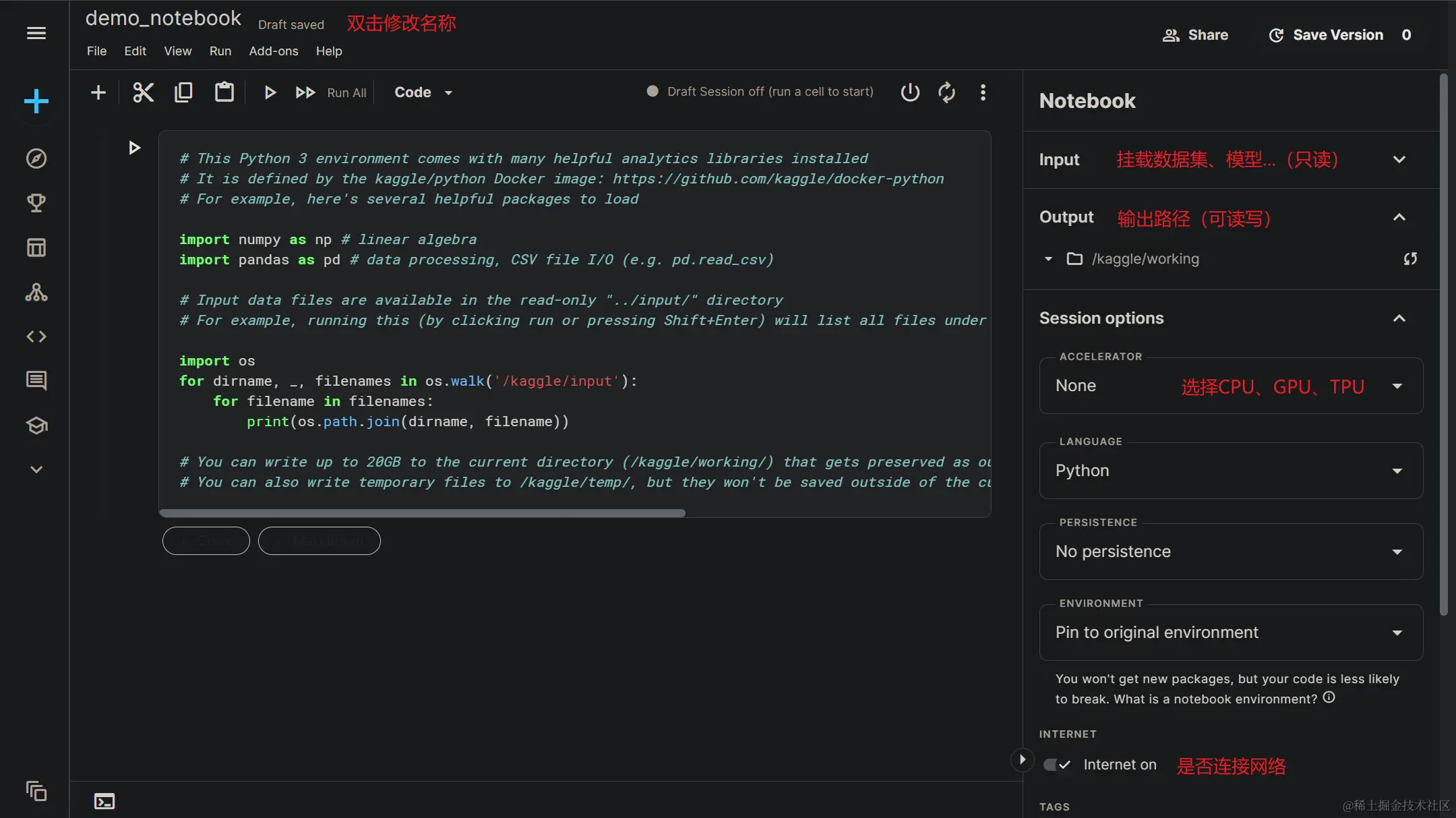Click the restart session refresh icon
The image size is (1456, 818).
click(x=946, y=92)
